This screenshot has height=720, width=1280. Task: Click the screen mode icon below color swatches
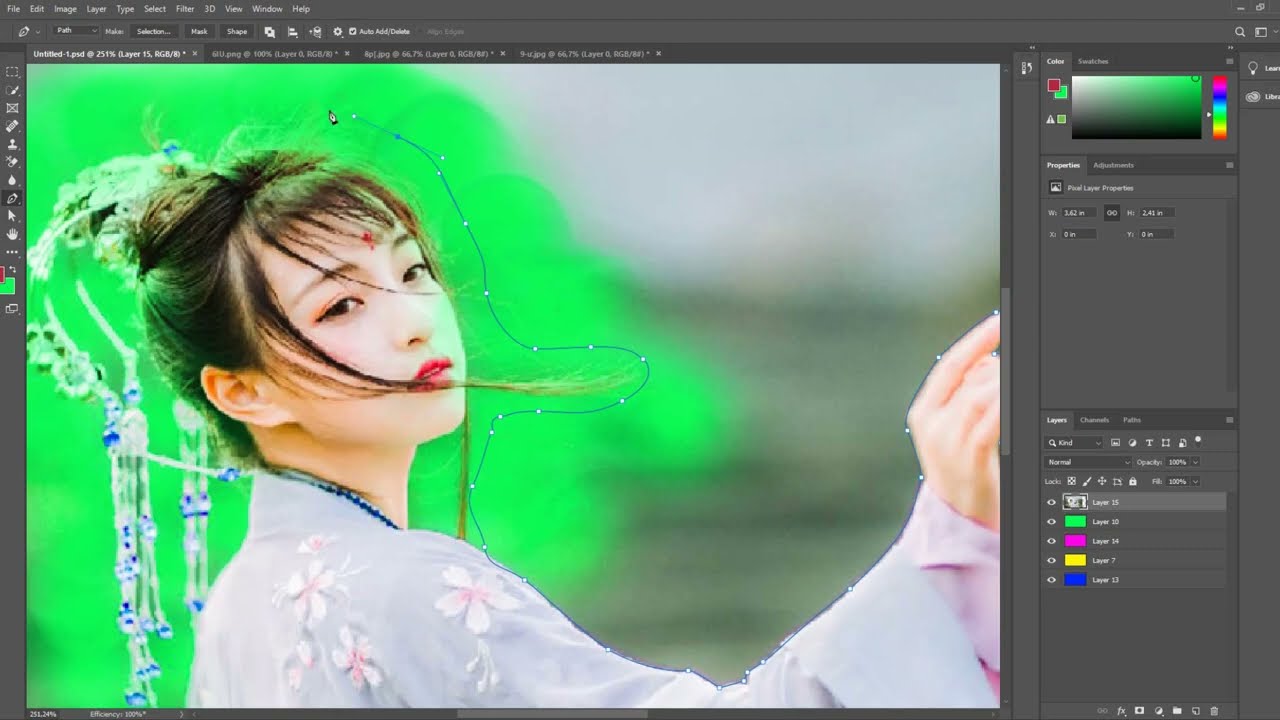tap(12, 309)
